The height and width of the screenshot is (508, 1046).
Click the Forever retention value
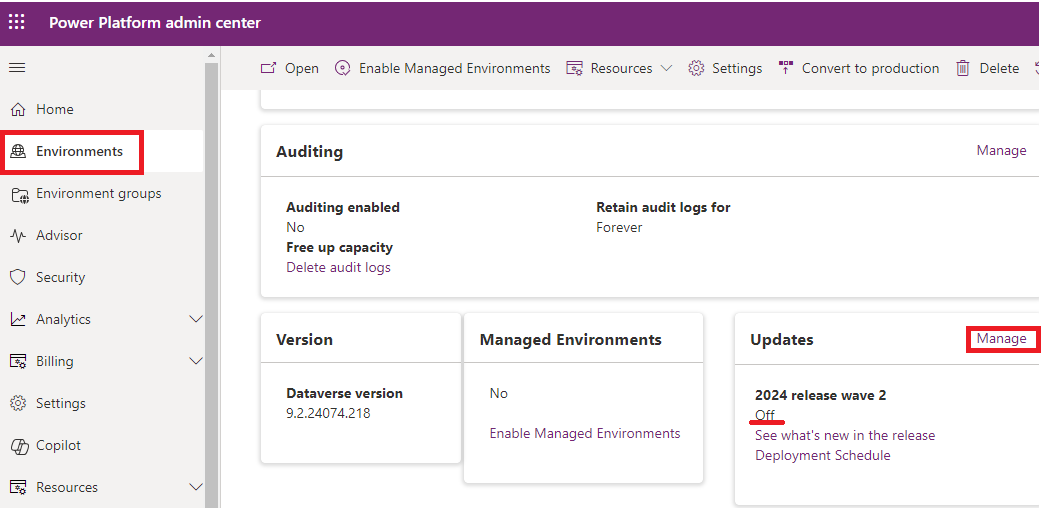(x=619, y=227)
